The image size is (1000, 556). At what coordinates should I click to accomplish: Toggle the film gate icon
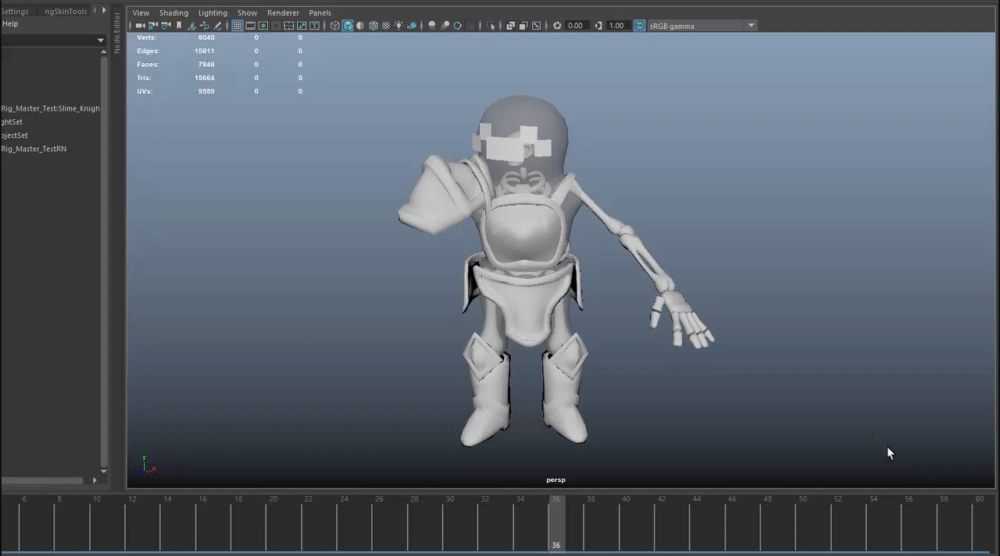[x=250, y=26]
